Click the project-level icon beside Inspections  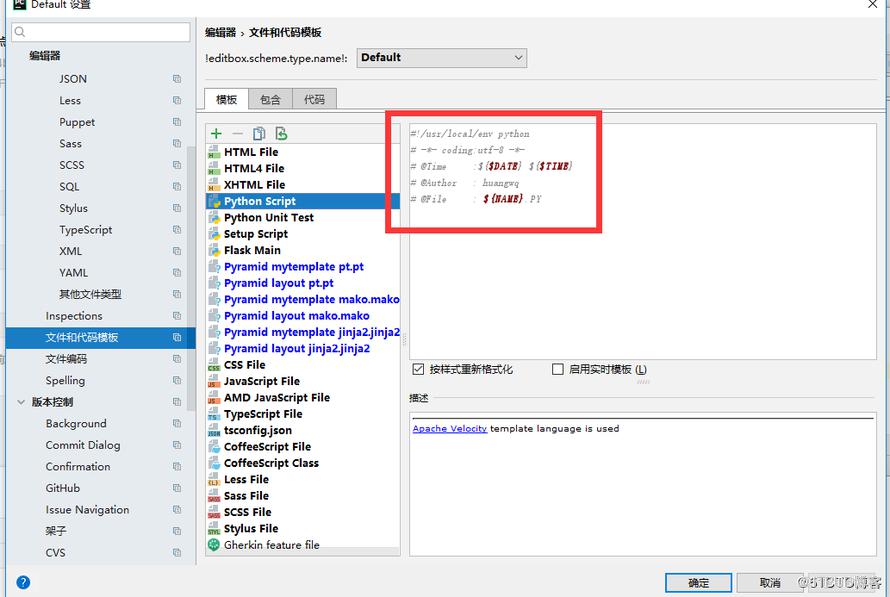tap(177, 316)
